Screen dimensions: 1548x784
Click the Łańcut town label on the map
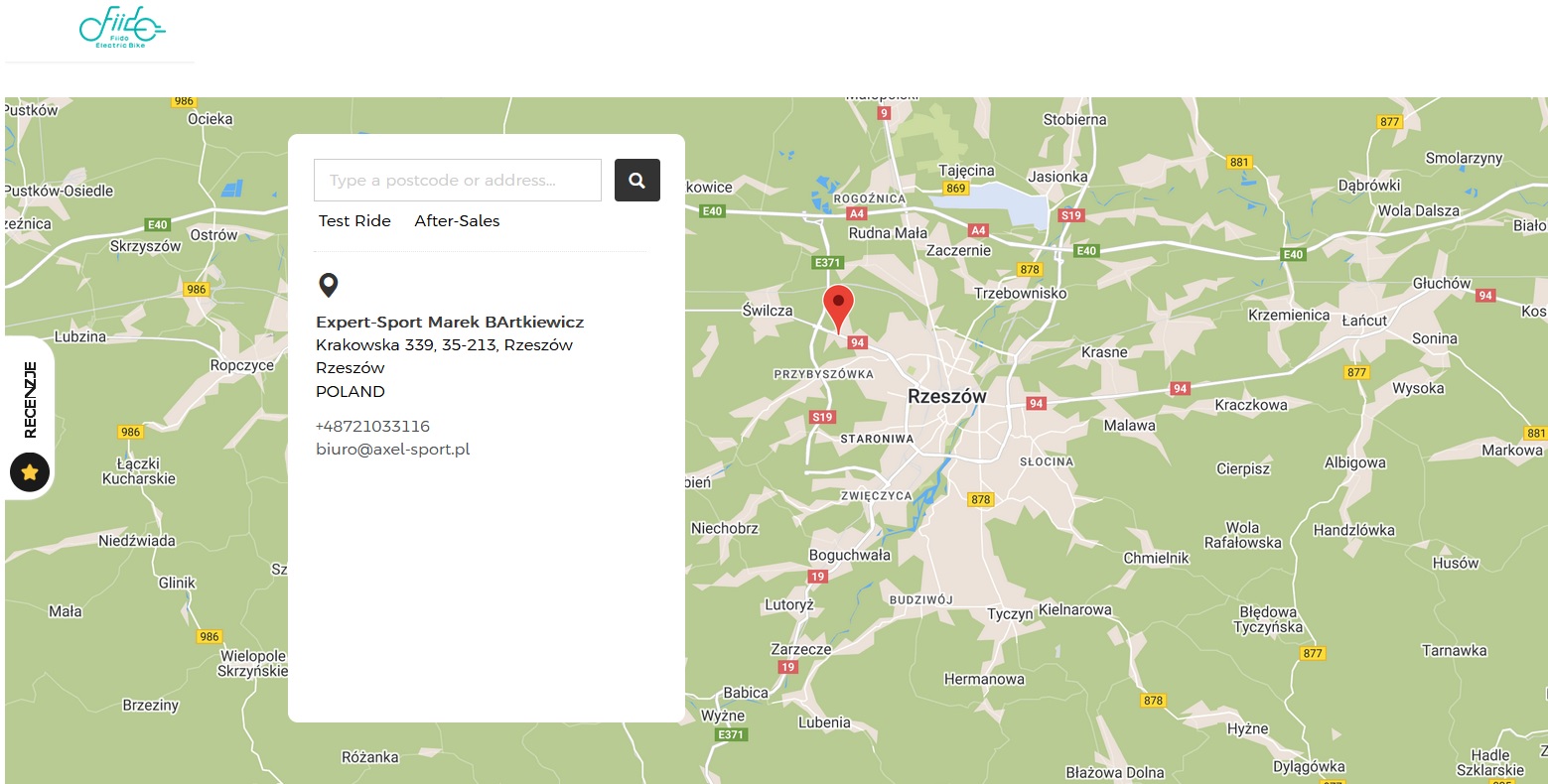1364,321
